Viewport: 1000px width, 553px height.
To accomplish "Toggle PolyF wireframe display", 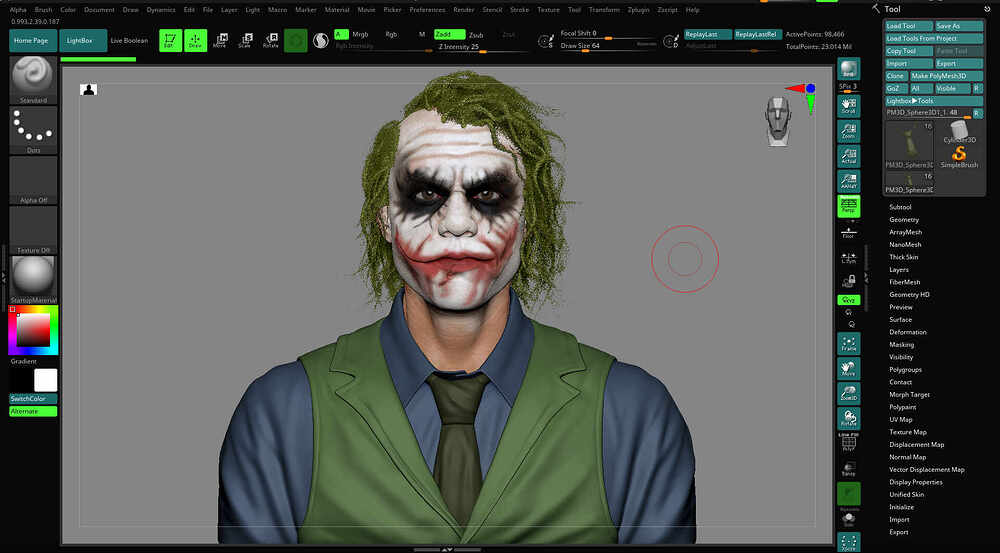I will (x=848, y=443).
